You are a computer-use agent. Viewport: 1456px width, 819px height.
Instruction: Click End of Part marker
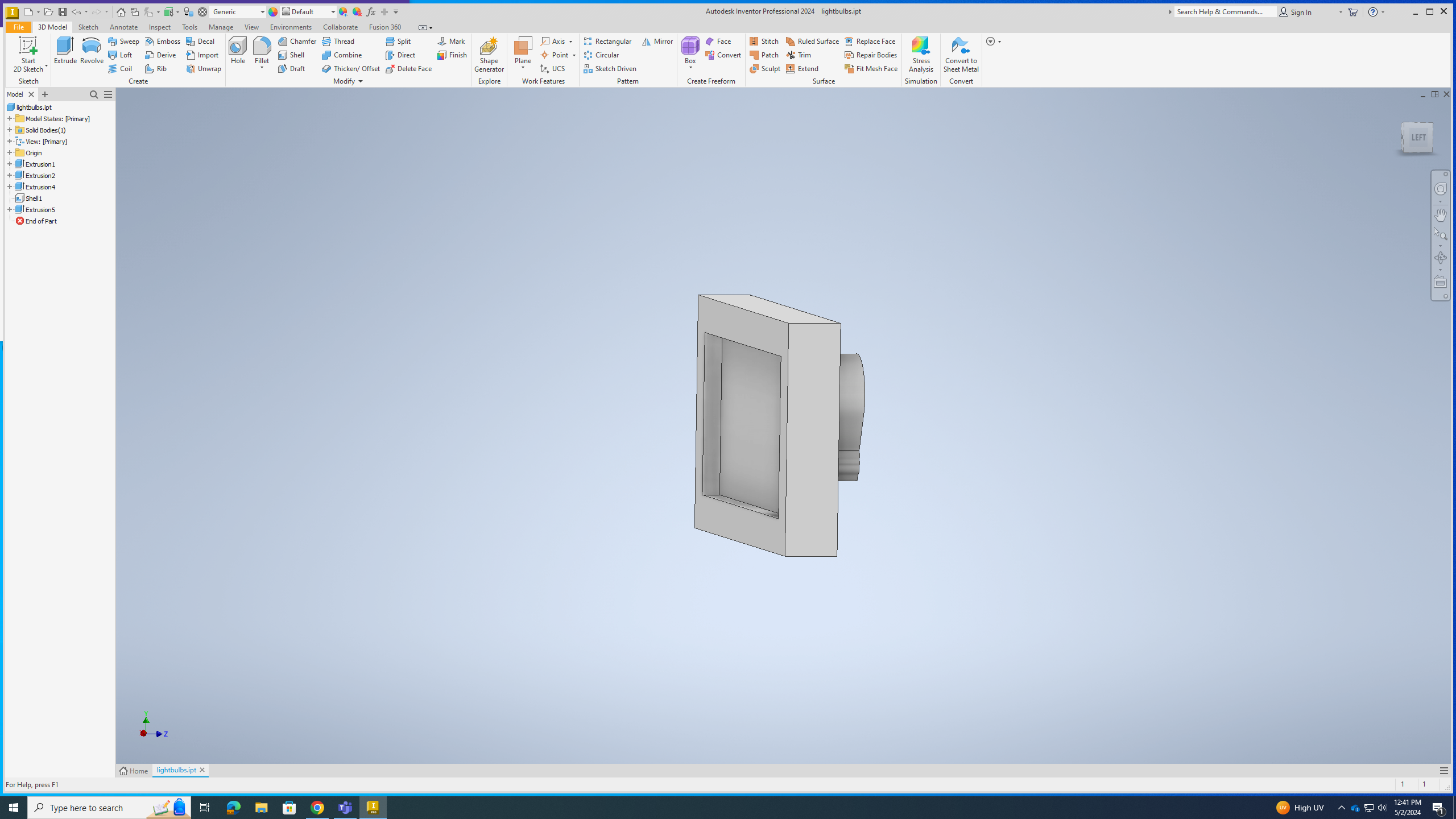click(36, 221)
